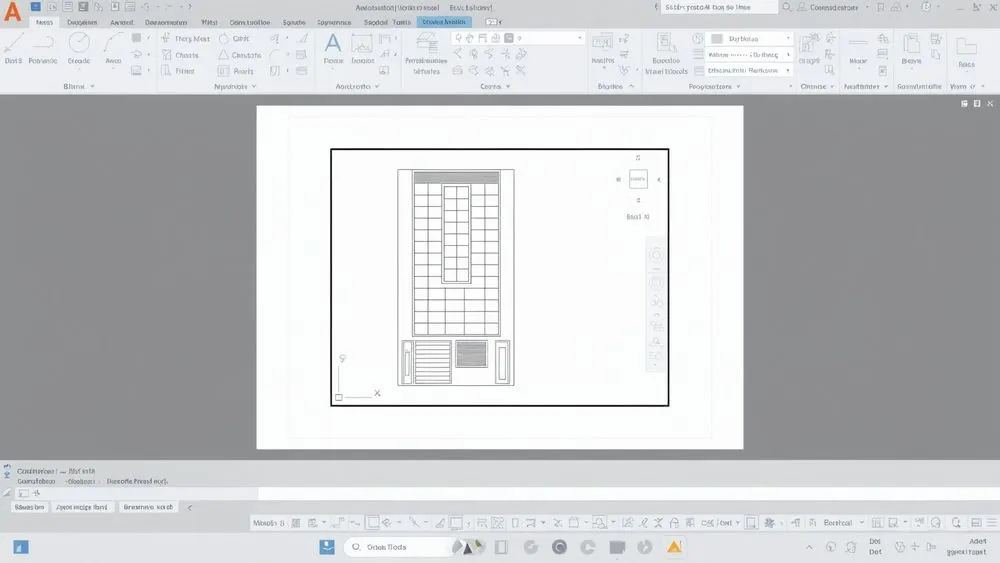Switch to the first layout tab at bottom
The image size is (1000, 563).
(x=29, y=508)
